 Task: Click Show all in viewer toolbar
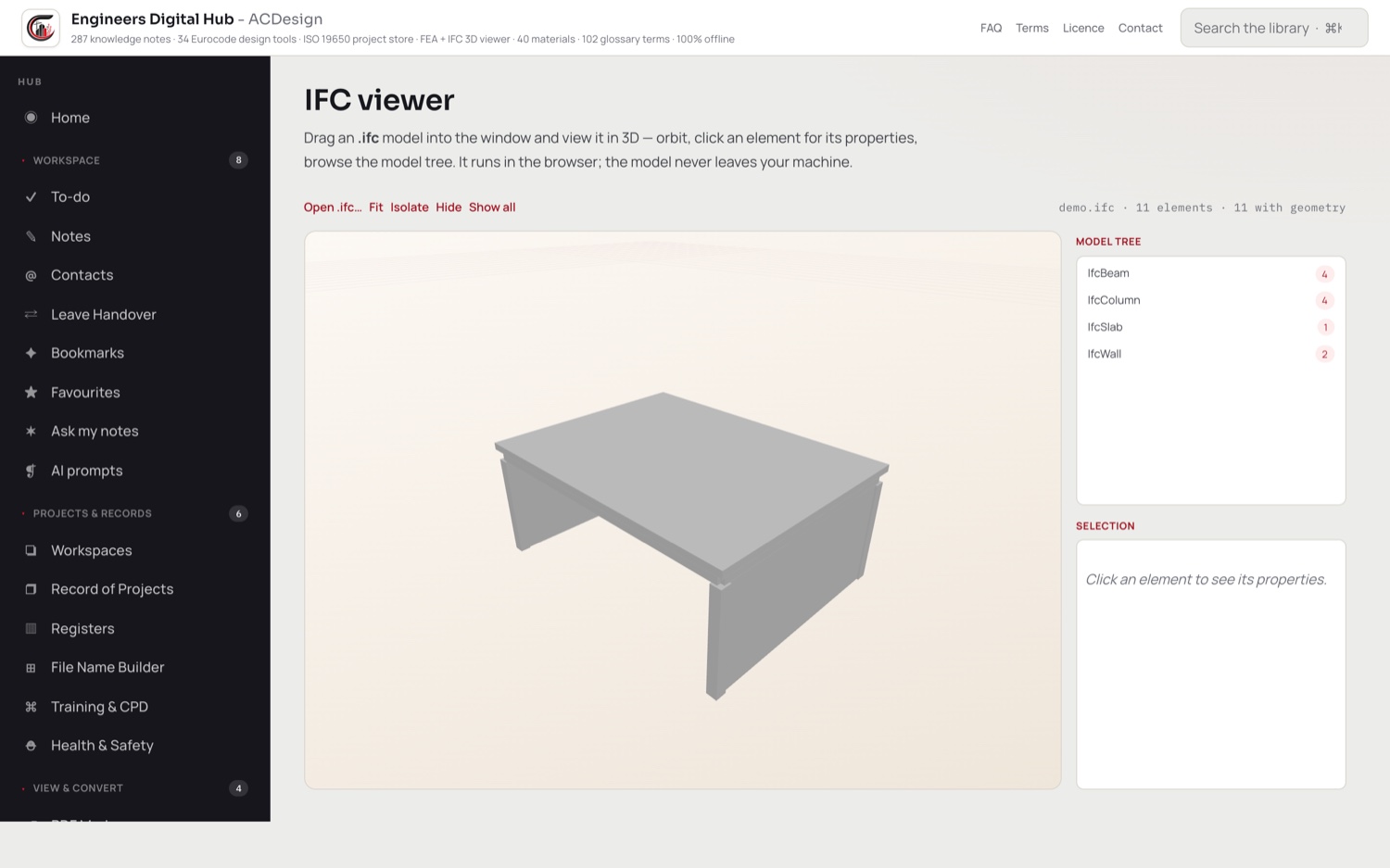coord(492,208)
